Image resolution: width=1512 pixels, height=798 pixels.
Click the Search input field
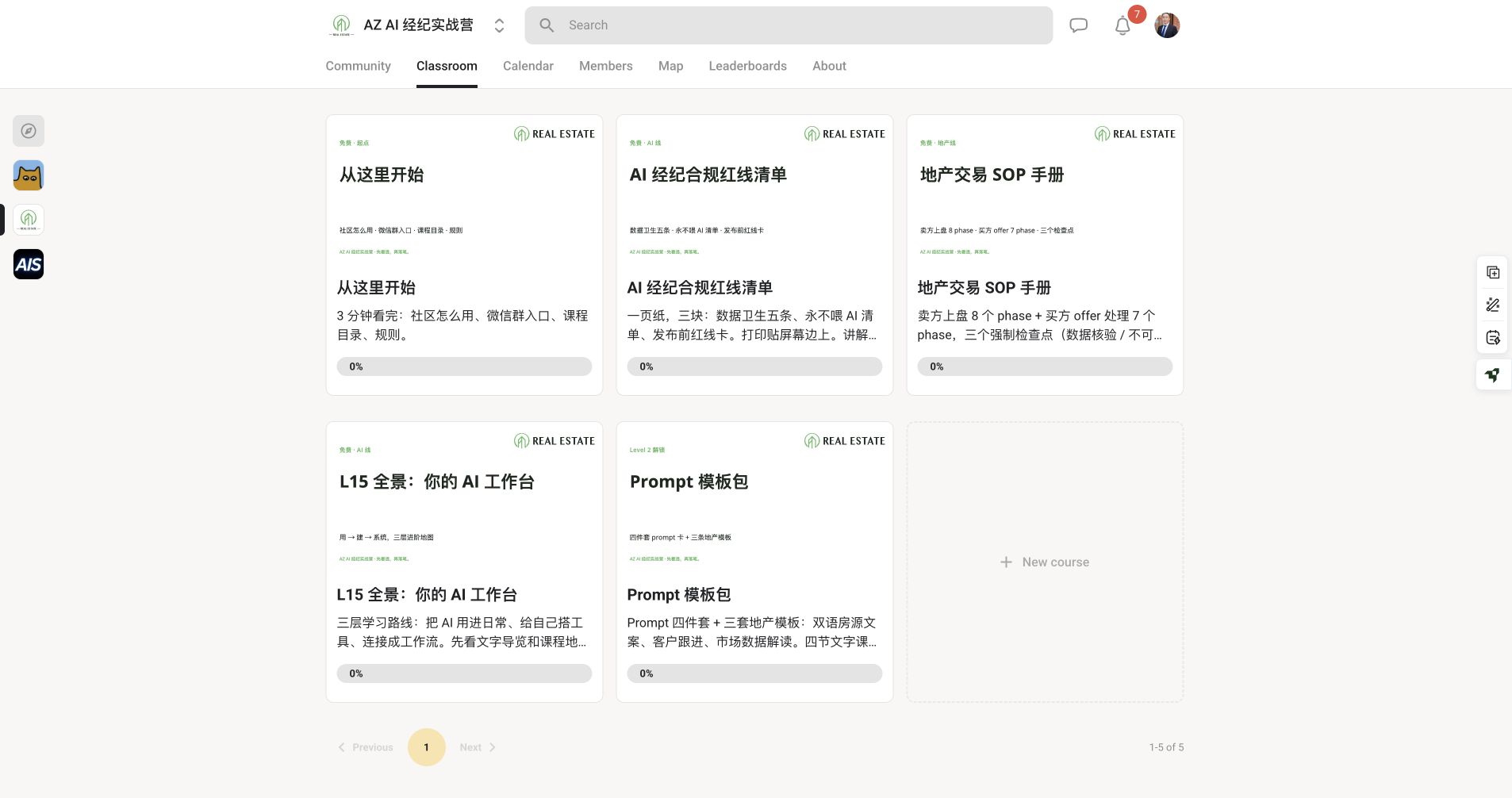tap(789, 25)
